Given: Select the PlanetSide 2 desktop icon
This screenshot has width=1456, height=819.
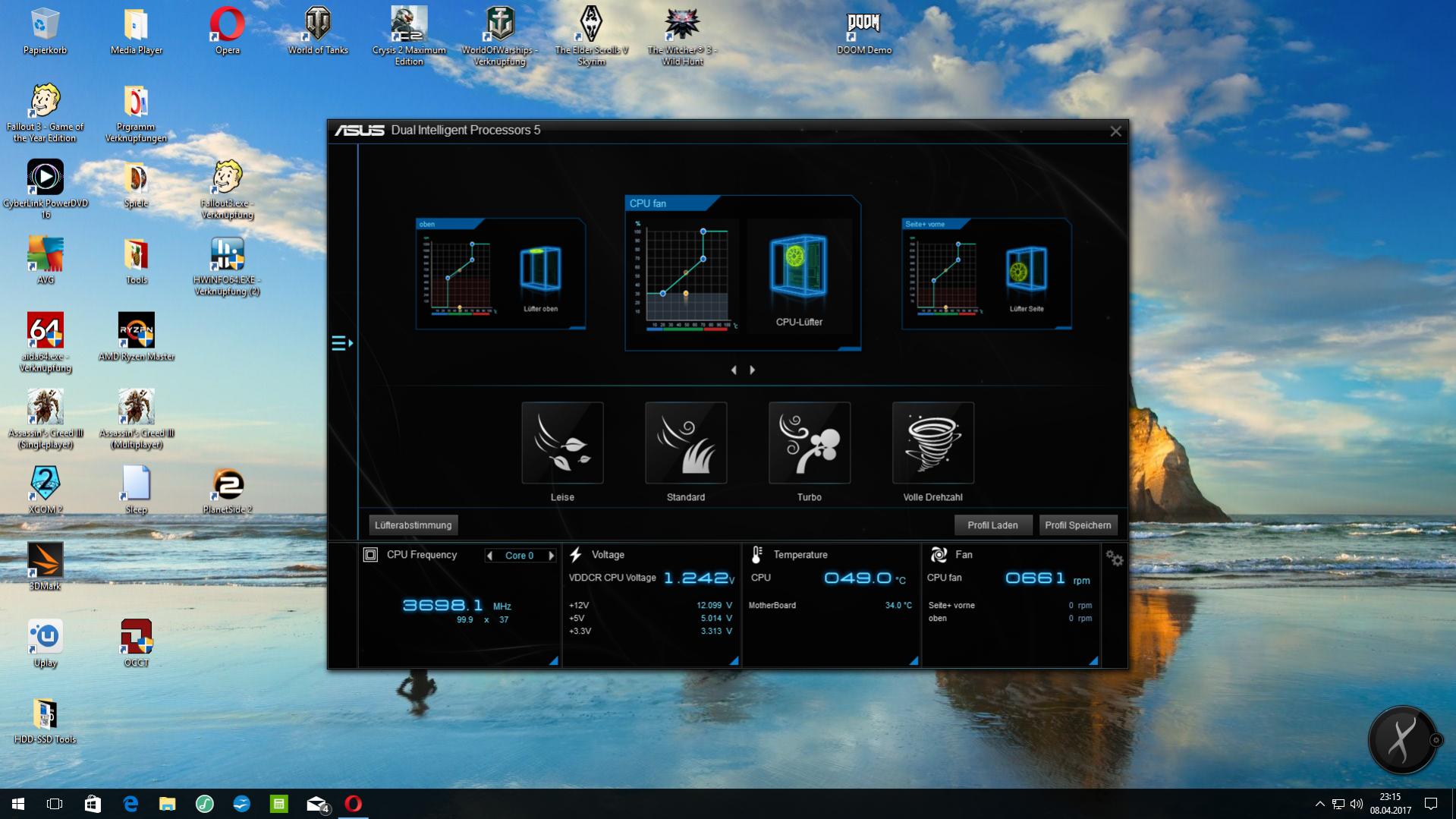Looking at the screenshot, I should click(227, 490).
